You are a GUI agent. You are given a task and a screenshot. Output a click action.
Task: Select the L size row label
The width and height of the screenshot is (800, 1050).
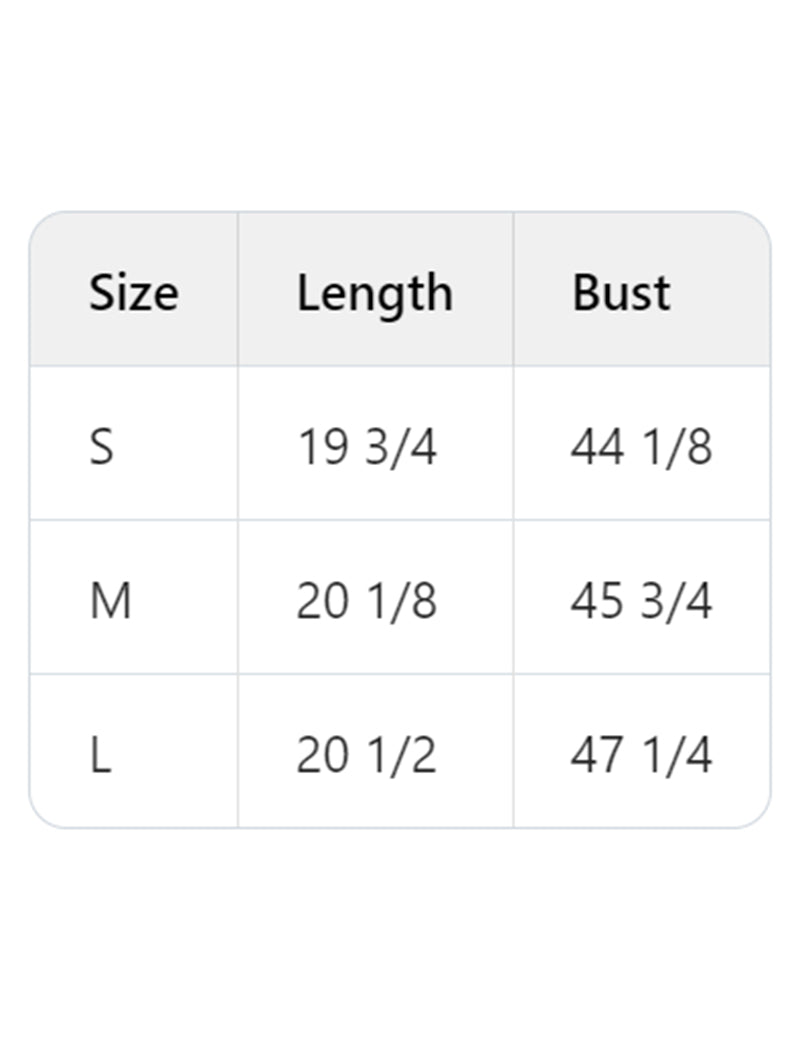click(x=100, y=756)
